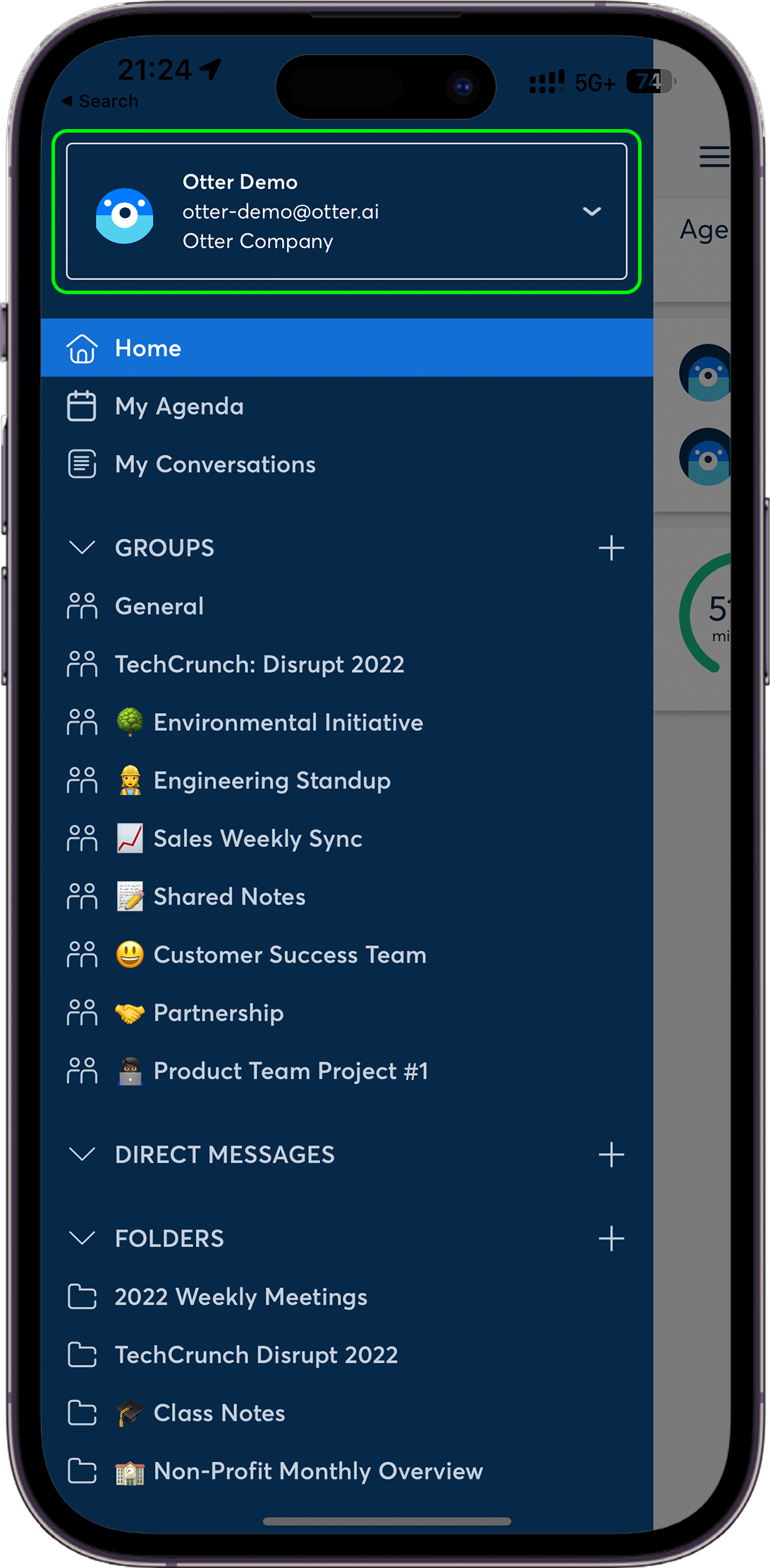This screenshot has height=1568, width=770.
Task: Select the Home menu item
Action: pyautogui.click(x=347, y=348)
